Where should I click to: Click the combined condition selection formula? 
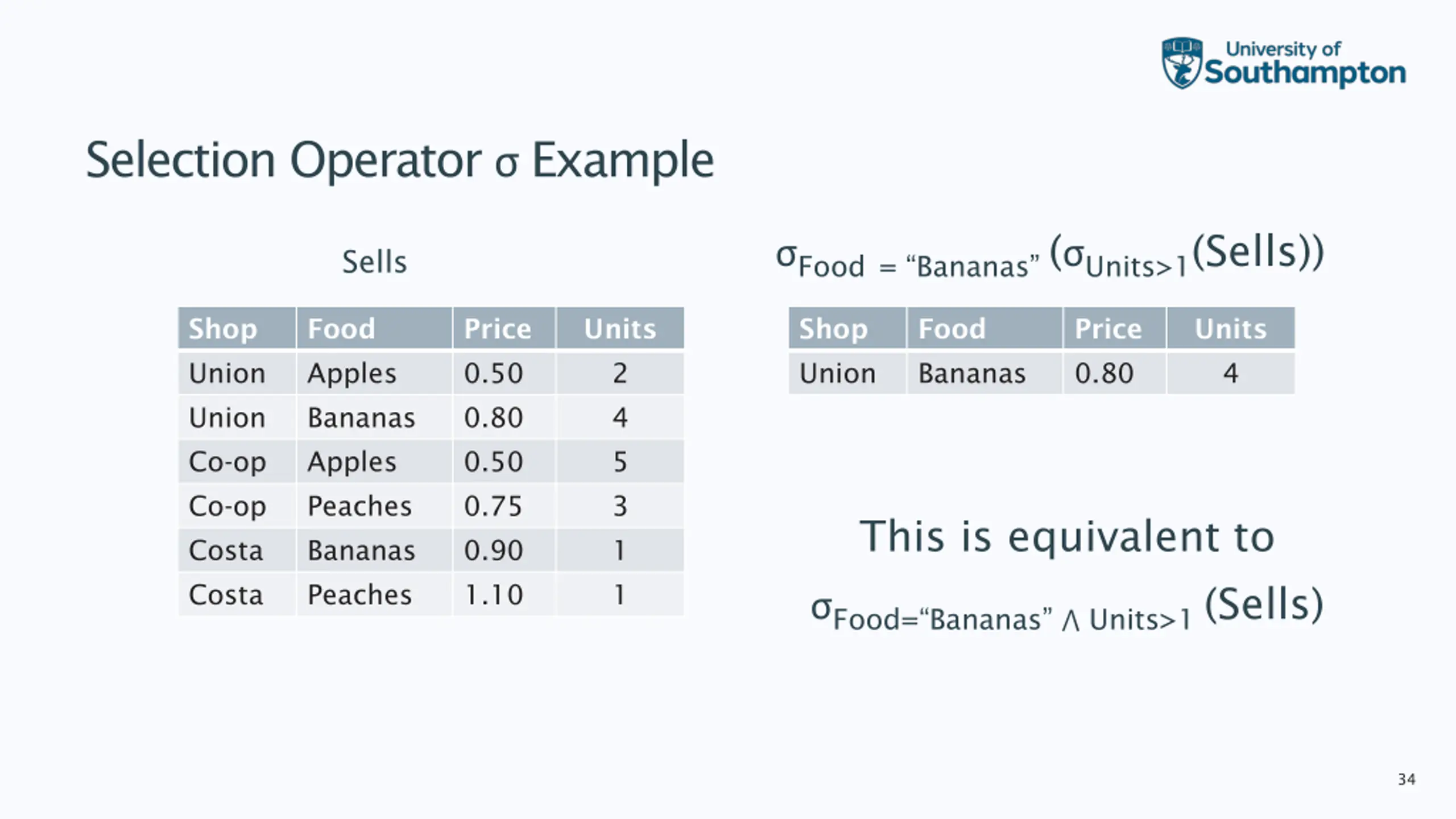point(1067,609)
